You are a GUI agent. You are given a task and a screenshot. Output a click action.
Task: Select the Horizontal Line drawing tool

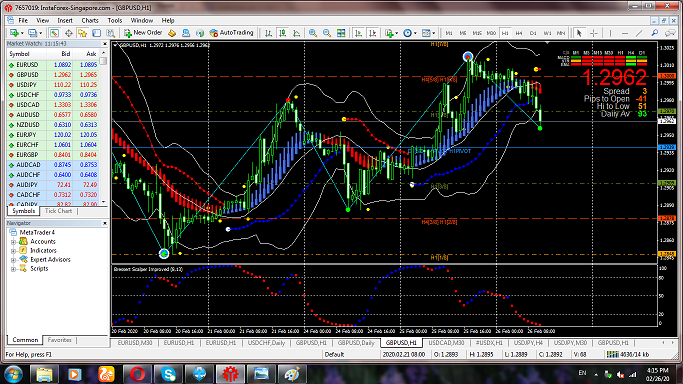(x=625, y=33)
